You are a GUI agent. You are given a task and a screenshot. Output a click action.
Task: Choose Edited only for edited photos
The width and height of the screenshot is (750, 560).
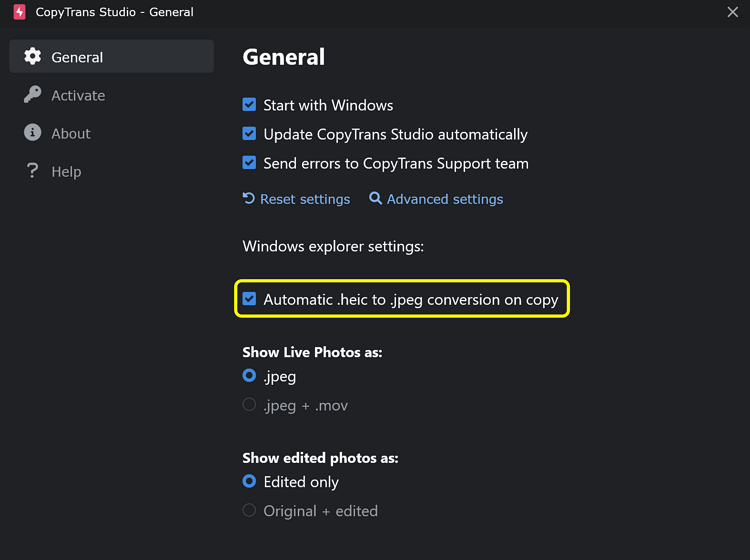coord(249,481)
